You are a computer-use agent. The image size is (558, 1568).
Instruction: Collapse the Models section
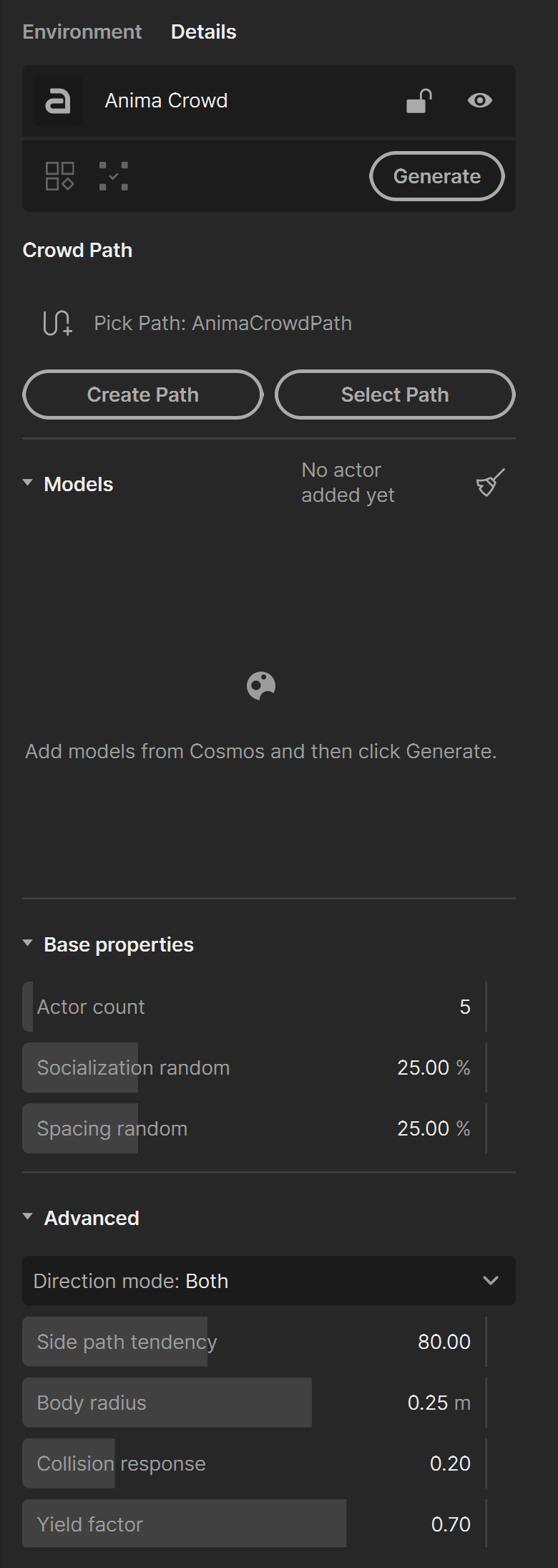pos(28,483)
